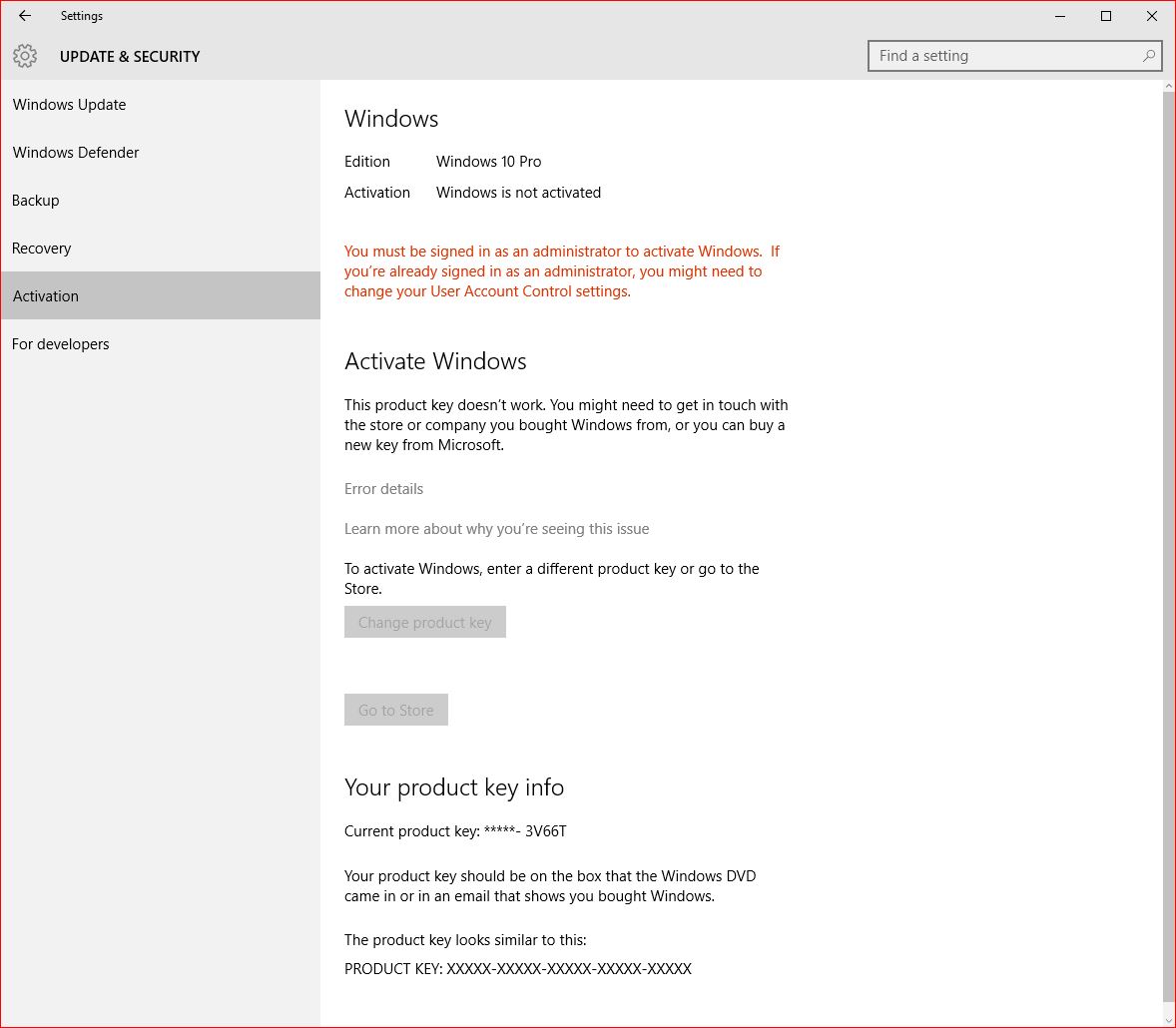The width and height of the screenshot is (1176, 1028).
Task: Click the 'Windows 10 Pro' edition text
Action: click(x=488, y=162)
